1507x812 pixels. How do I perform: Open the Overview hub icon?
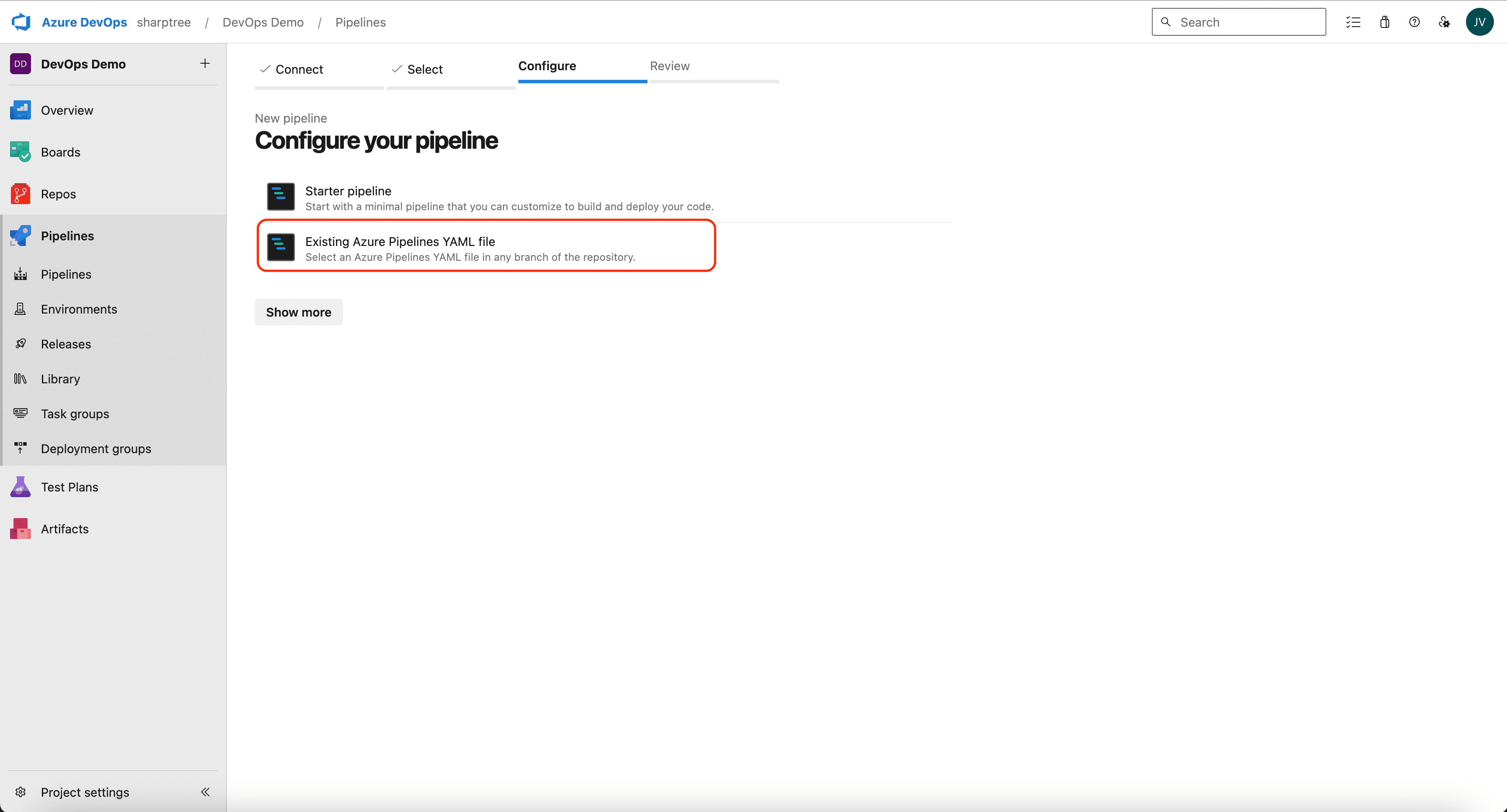[x=21, y=110]
